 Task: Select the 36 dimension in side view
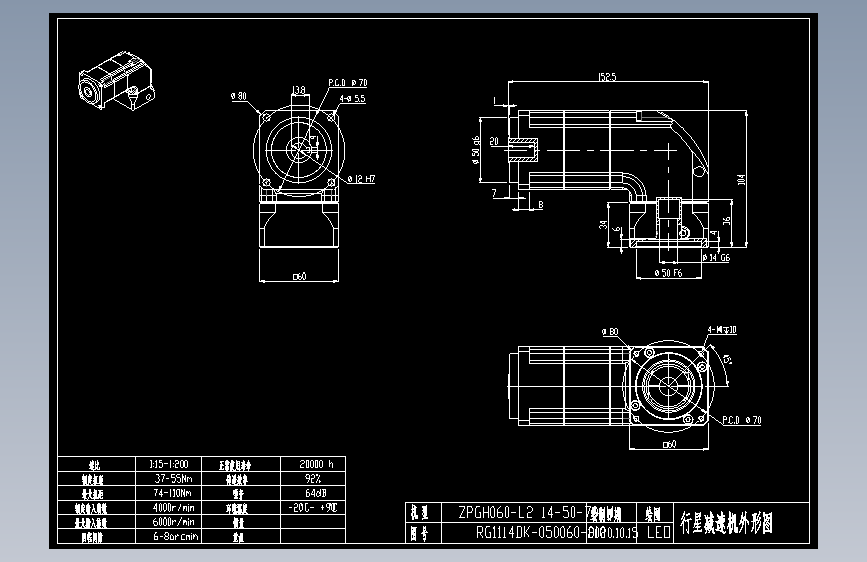(727, 220)
